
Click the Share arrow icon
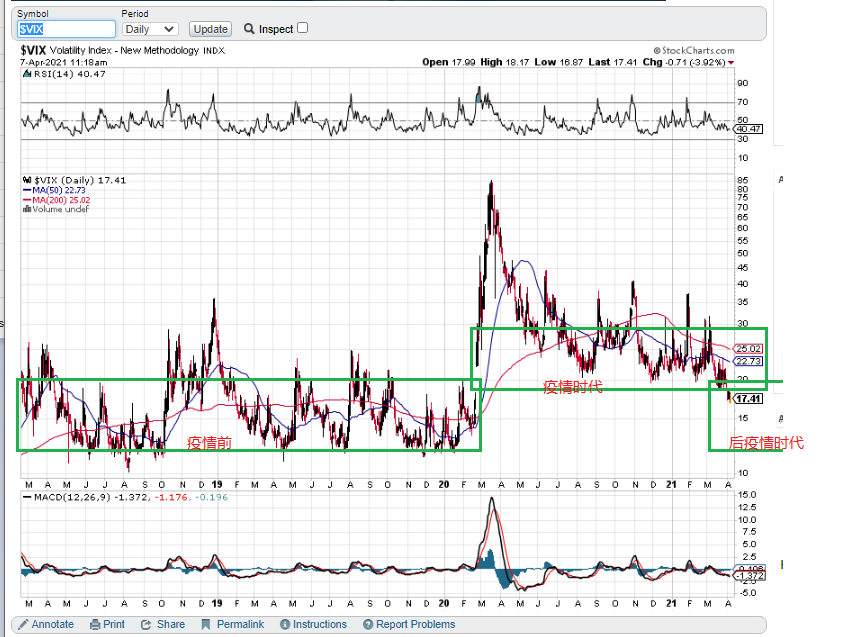[x=148, y=624]
